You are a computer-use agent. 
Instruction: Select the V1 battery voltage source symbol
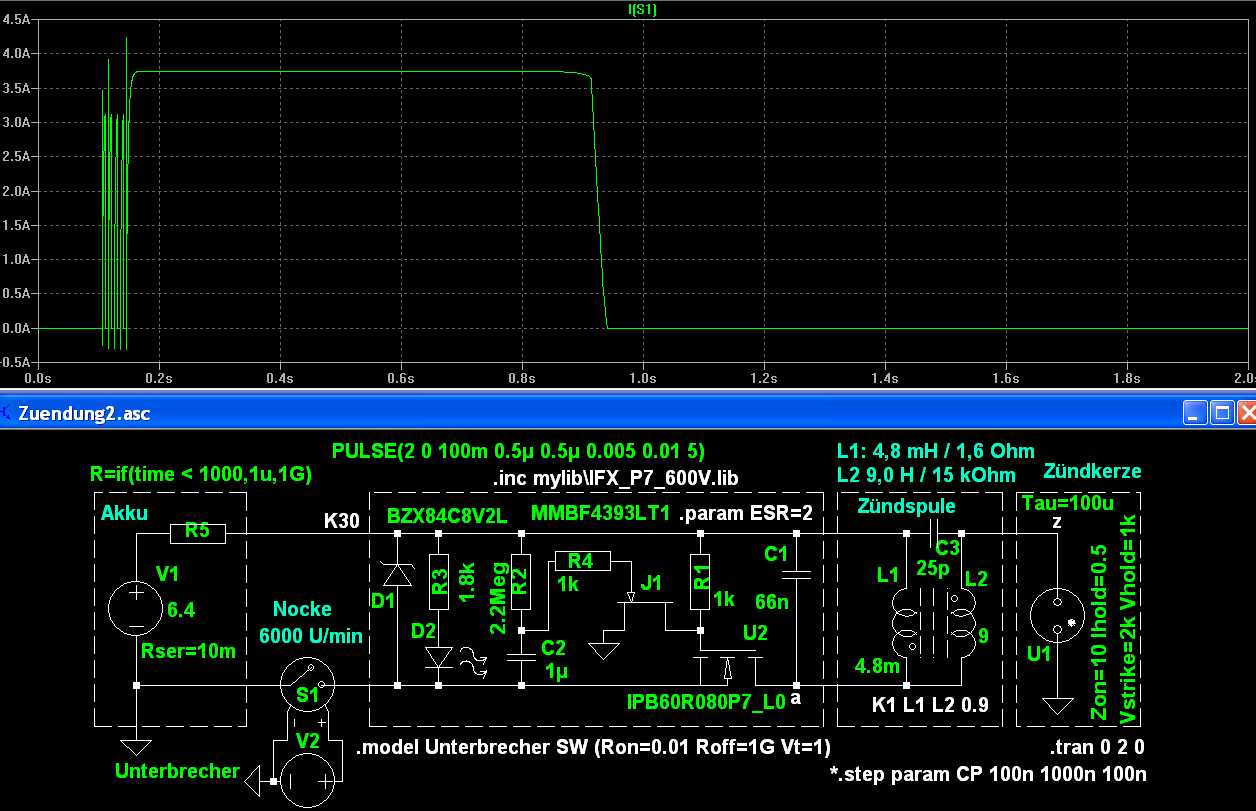(135, 609)
